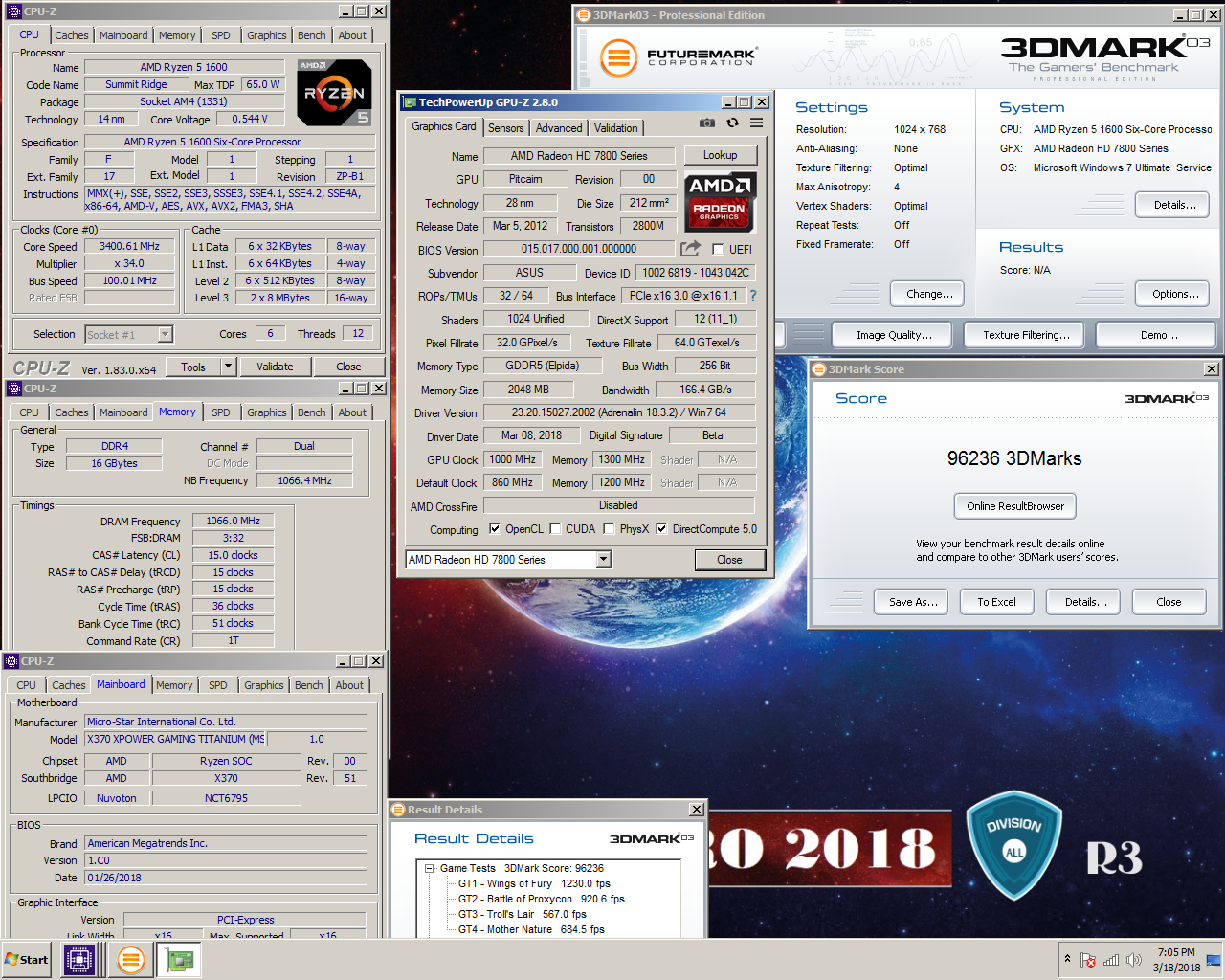The height and width of the screenshot is (980, 1225).
Task: Click the volume speaker tray icon
Action: coord(1134,960)
